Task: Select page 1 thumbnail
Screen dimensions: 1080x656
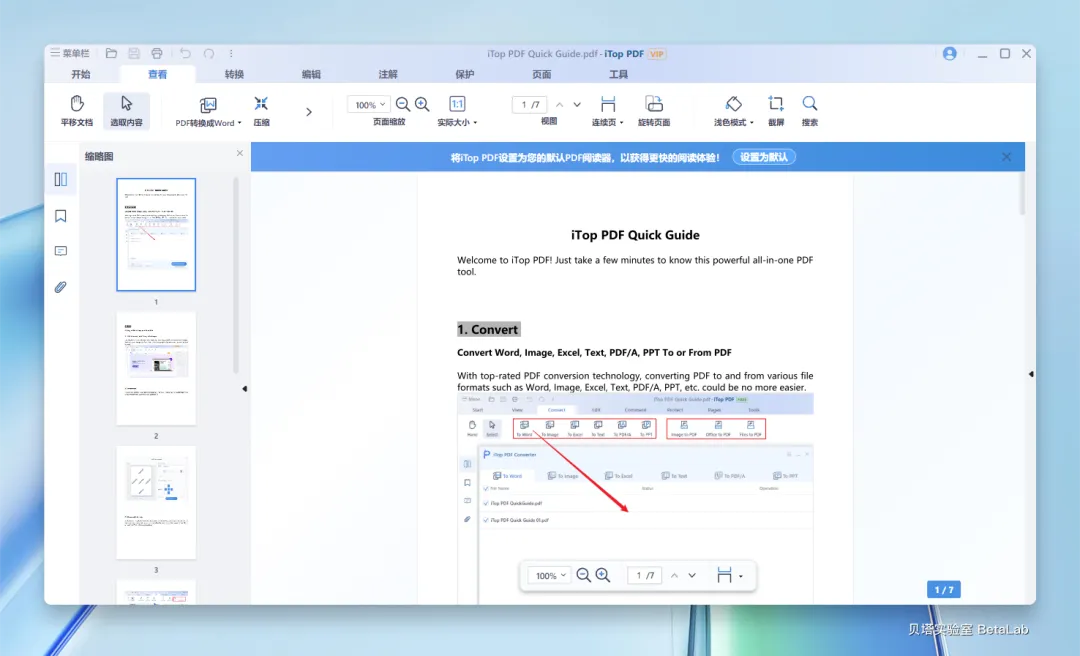Action: click(x=156, y=234)
